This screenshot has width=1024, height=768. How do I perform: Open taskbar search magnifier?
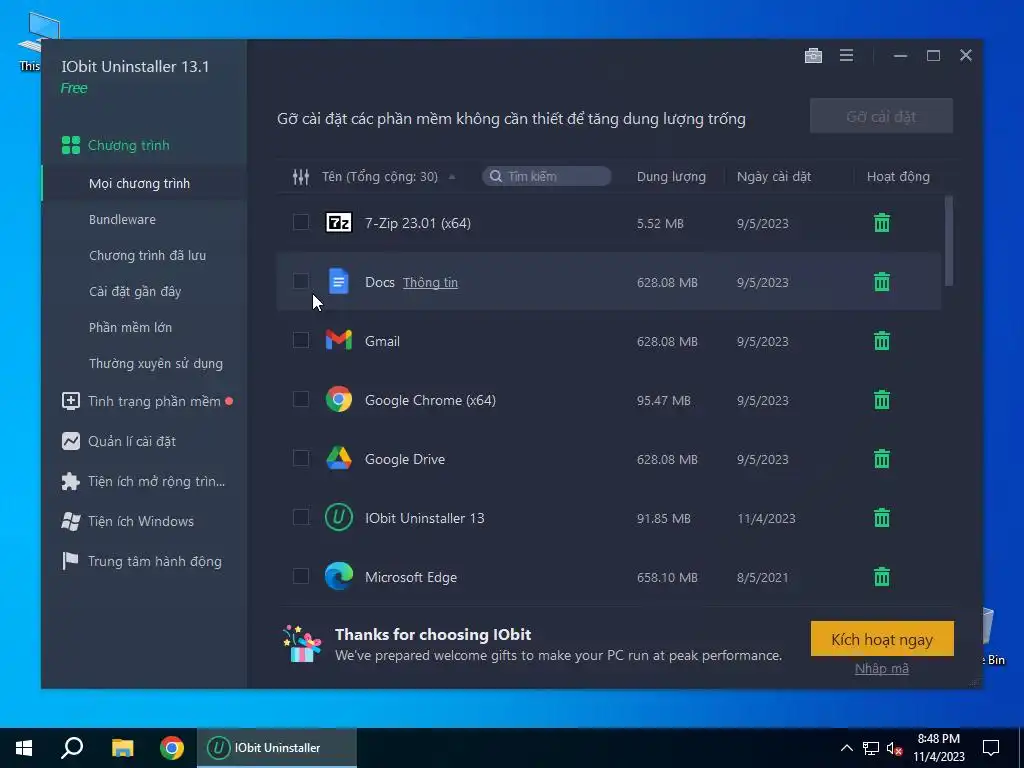coord(72,748)
